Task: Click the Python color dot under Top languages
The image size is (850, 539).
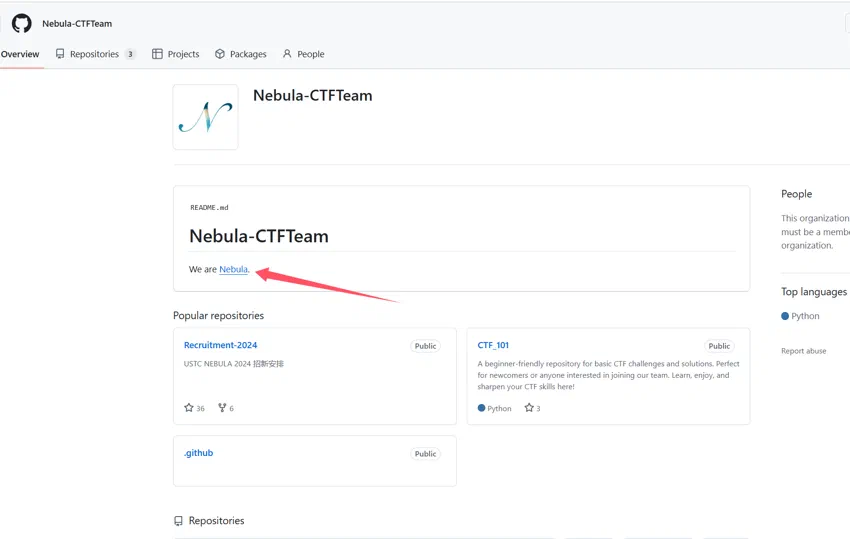Action: click(785, 316)
